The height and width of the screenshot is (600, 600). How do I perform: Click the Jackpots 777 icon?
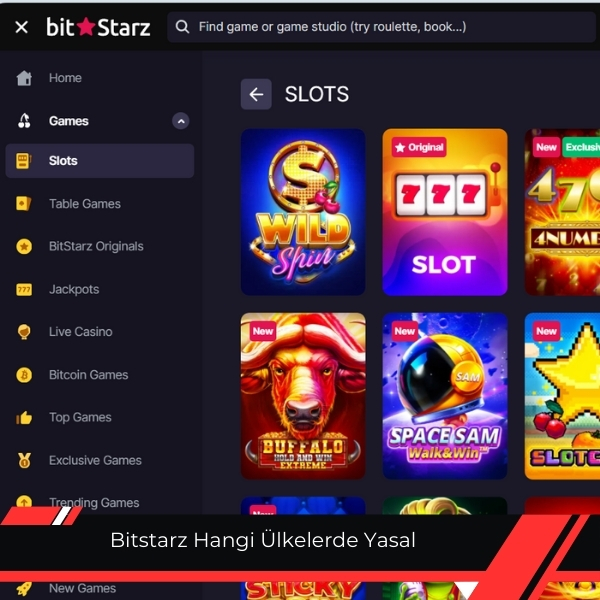24,290
